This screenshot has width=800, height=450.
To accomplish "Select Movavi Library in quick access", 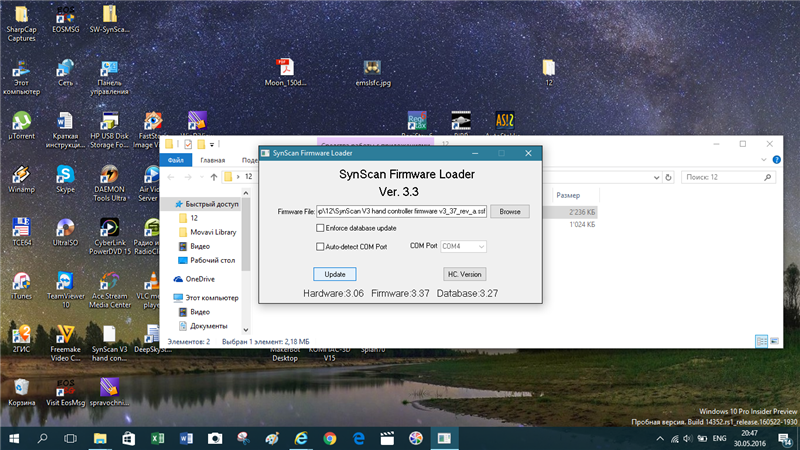I will coord(212,231).
